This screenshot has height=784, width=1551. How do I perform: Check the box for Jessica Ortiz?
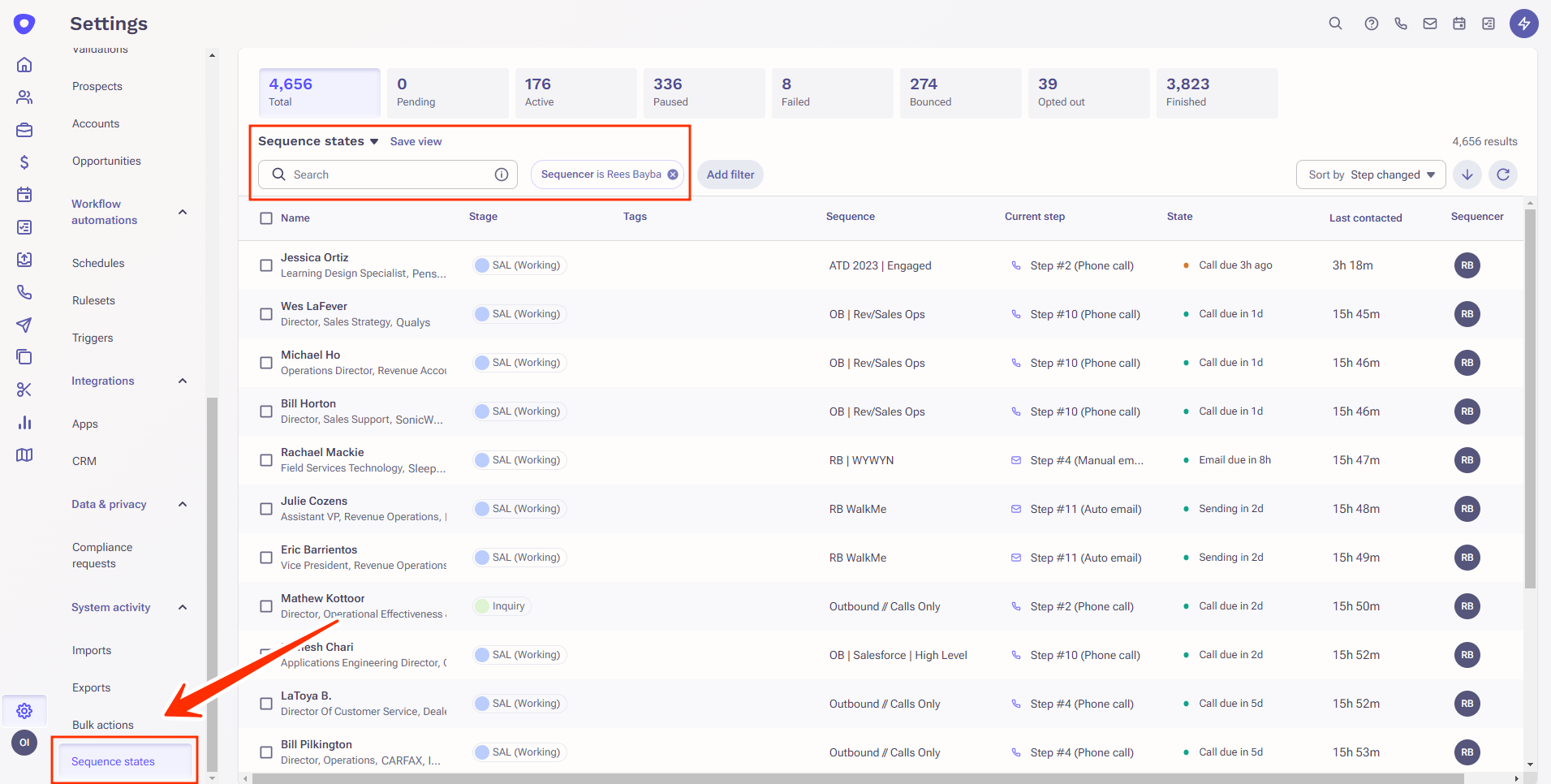point(266,265)
